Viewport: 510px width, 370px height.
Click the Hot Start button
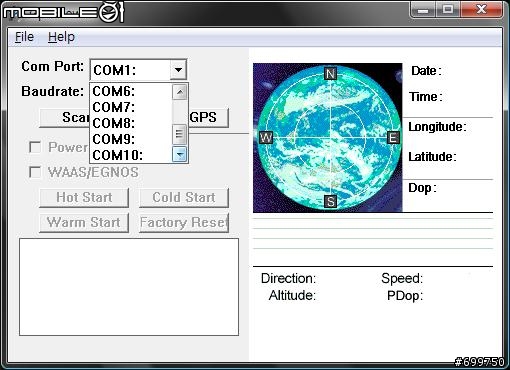pos(84,197)
